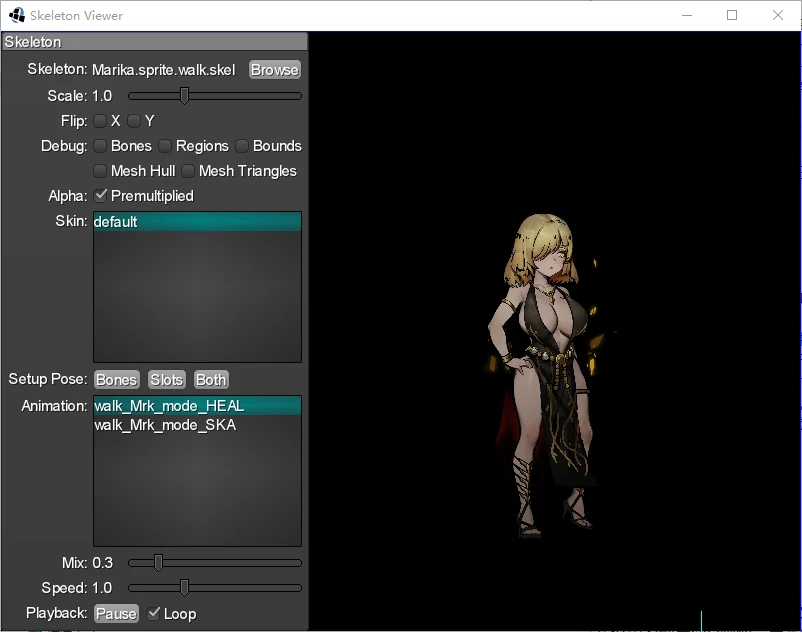Enable the Regions debug checkbox

[x=165, y=146]
